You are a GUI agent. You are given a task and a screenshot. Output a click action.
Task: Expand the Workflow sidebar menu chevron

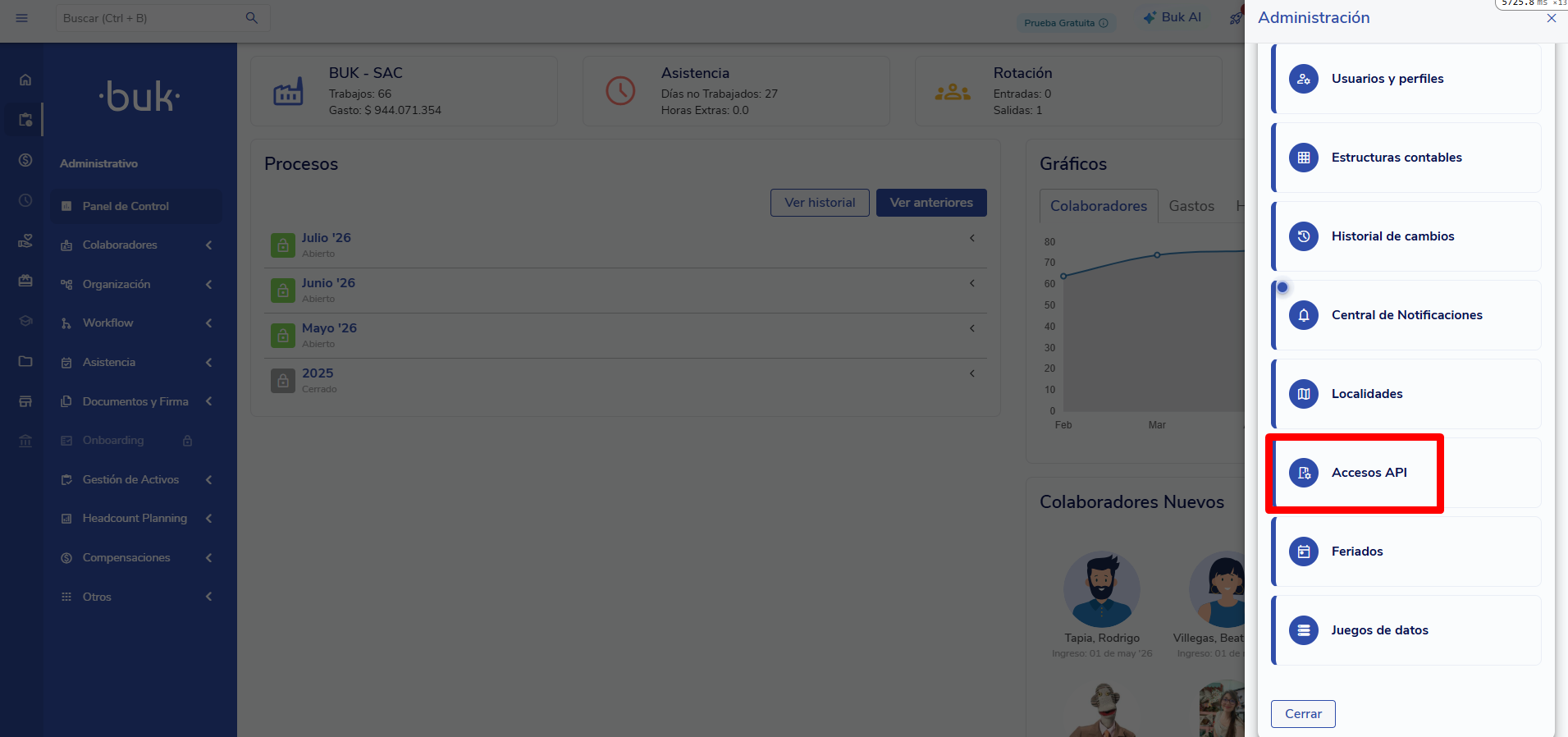[x=209, y=323]
